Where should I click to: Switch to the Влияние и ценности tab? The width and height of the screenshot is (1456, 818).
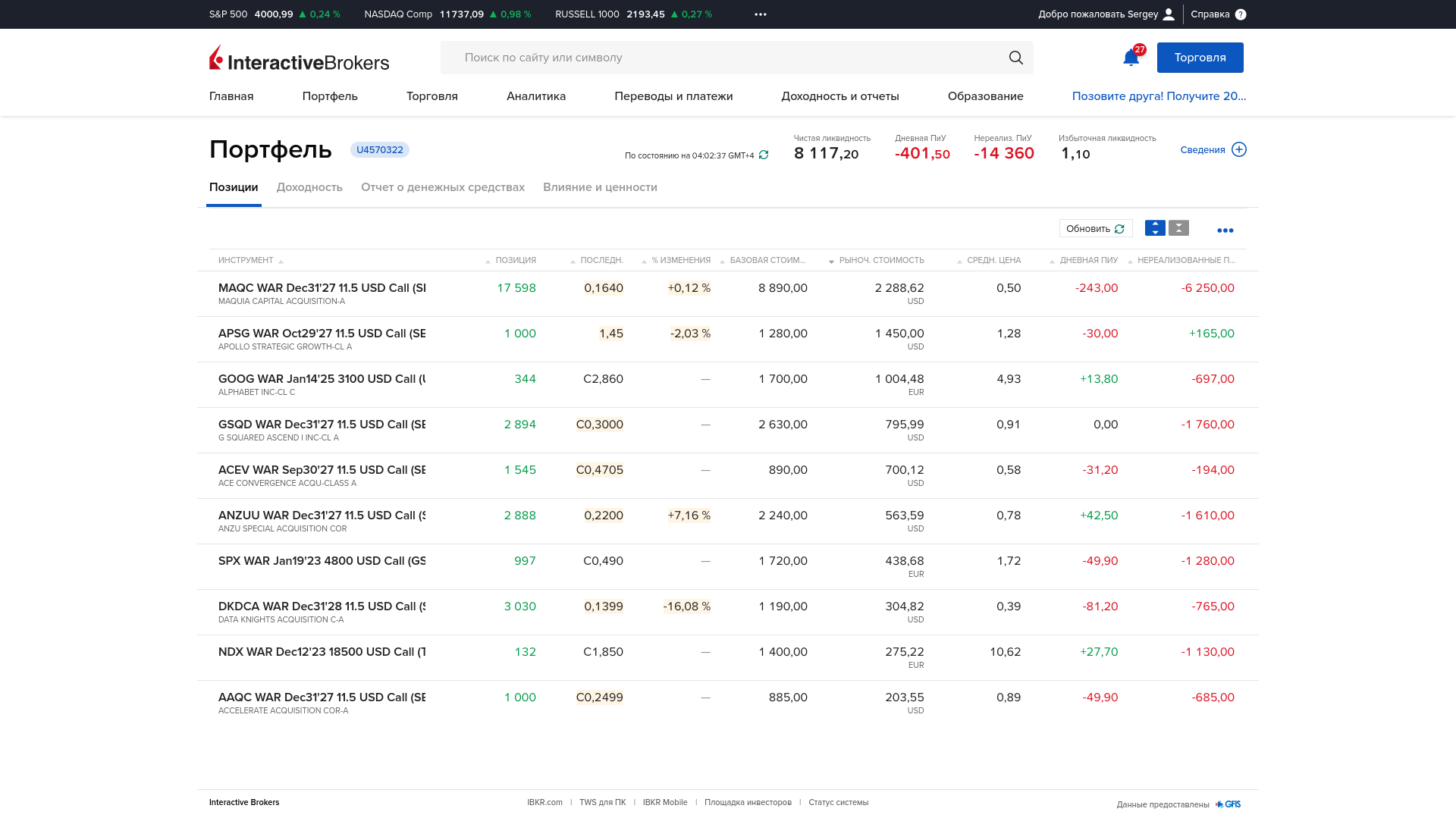tap(600, 187)
